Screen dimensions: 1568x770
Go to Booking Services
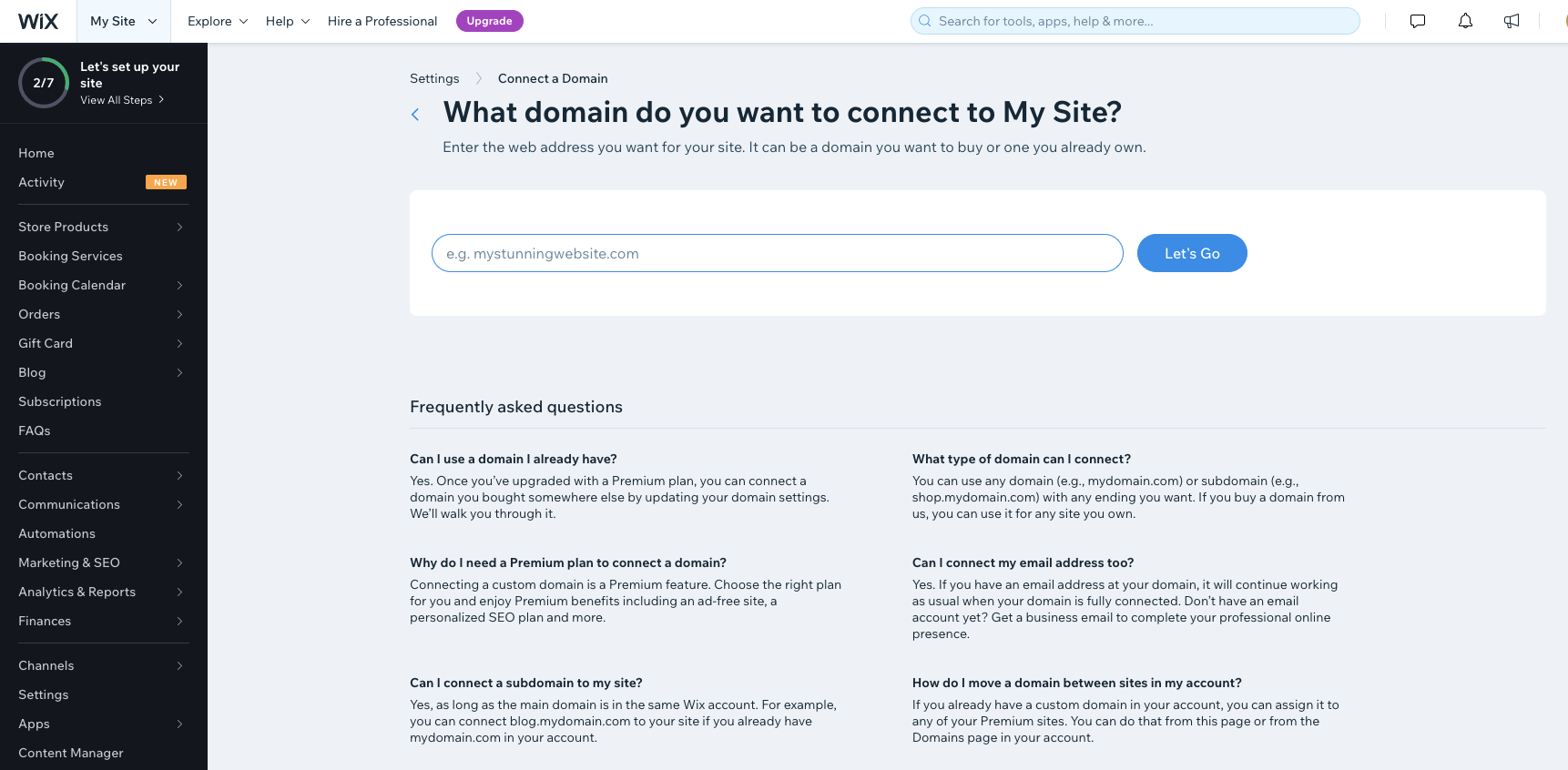tap(70, 256)
